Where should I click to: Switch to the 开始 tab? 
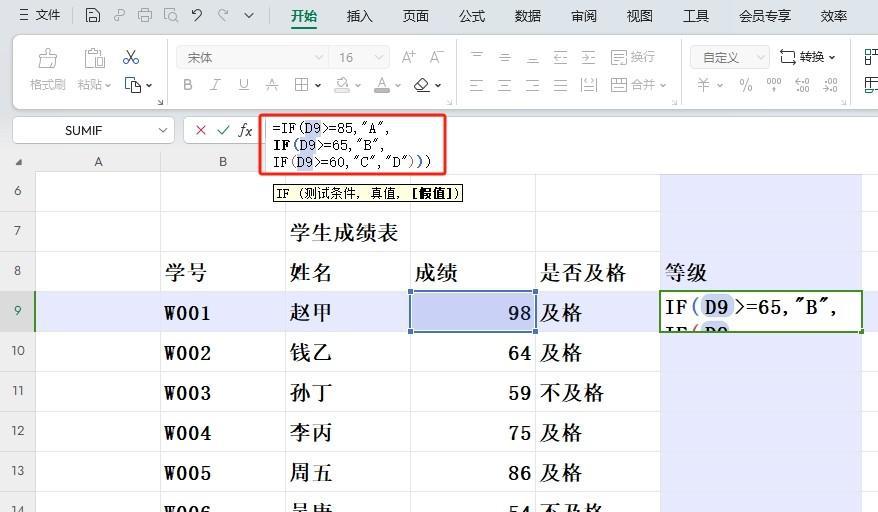(x=303, y=16)
